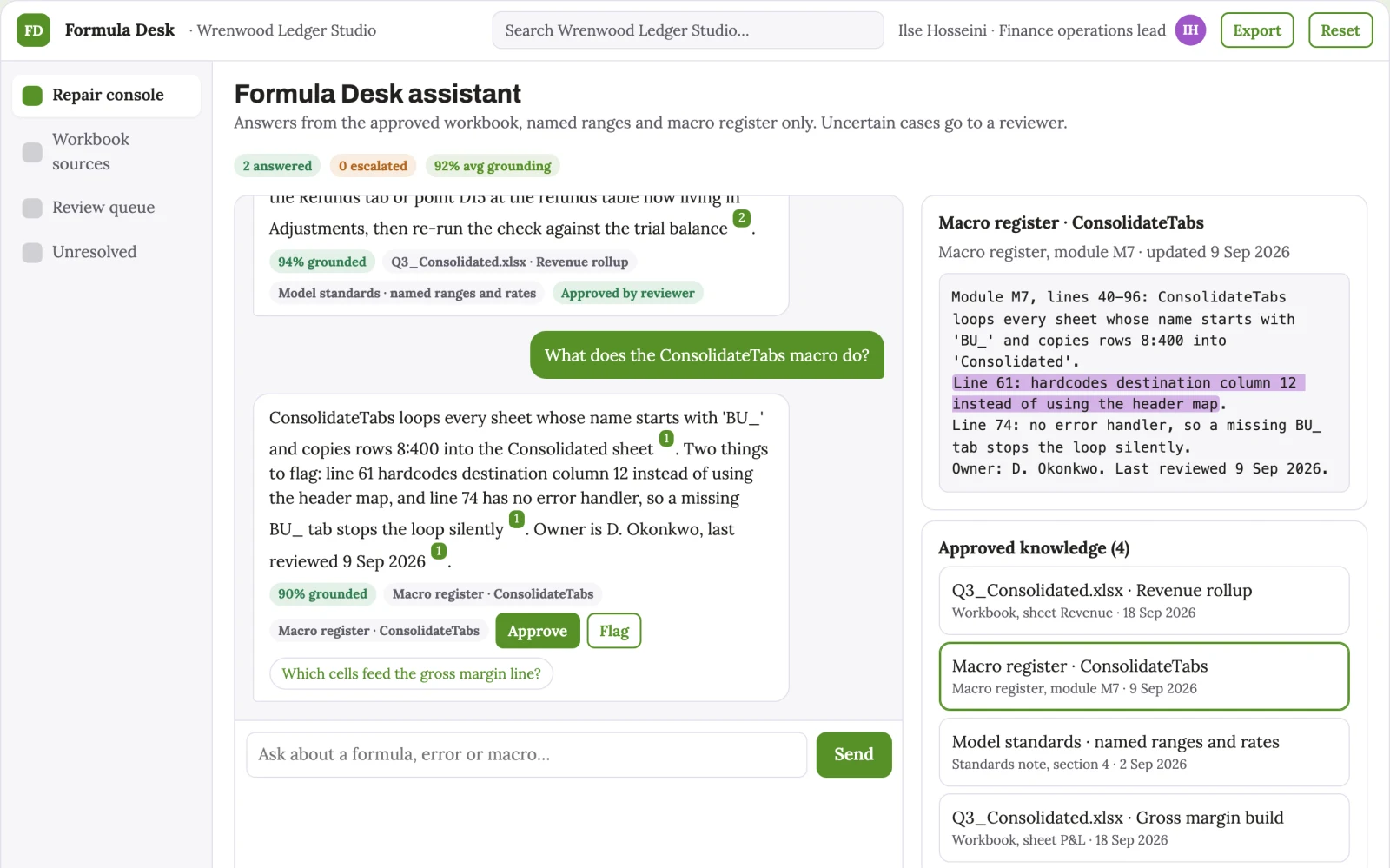Click the '0 escalated' stat chip
This screenshot has height=868, width=1390.
pyautogui.click(x=373, y=166)
